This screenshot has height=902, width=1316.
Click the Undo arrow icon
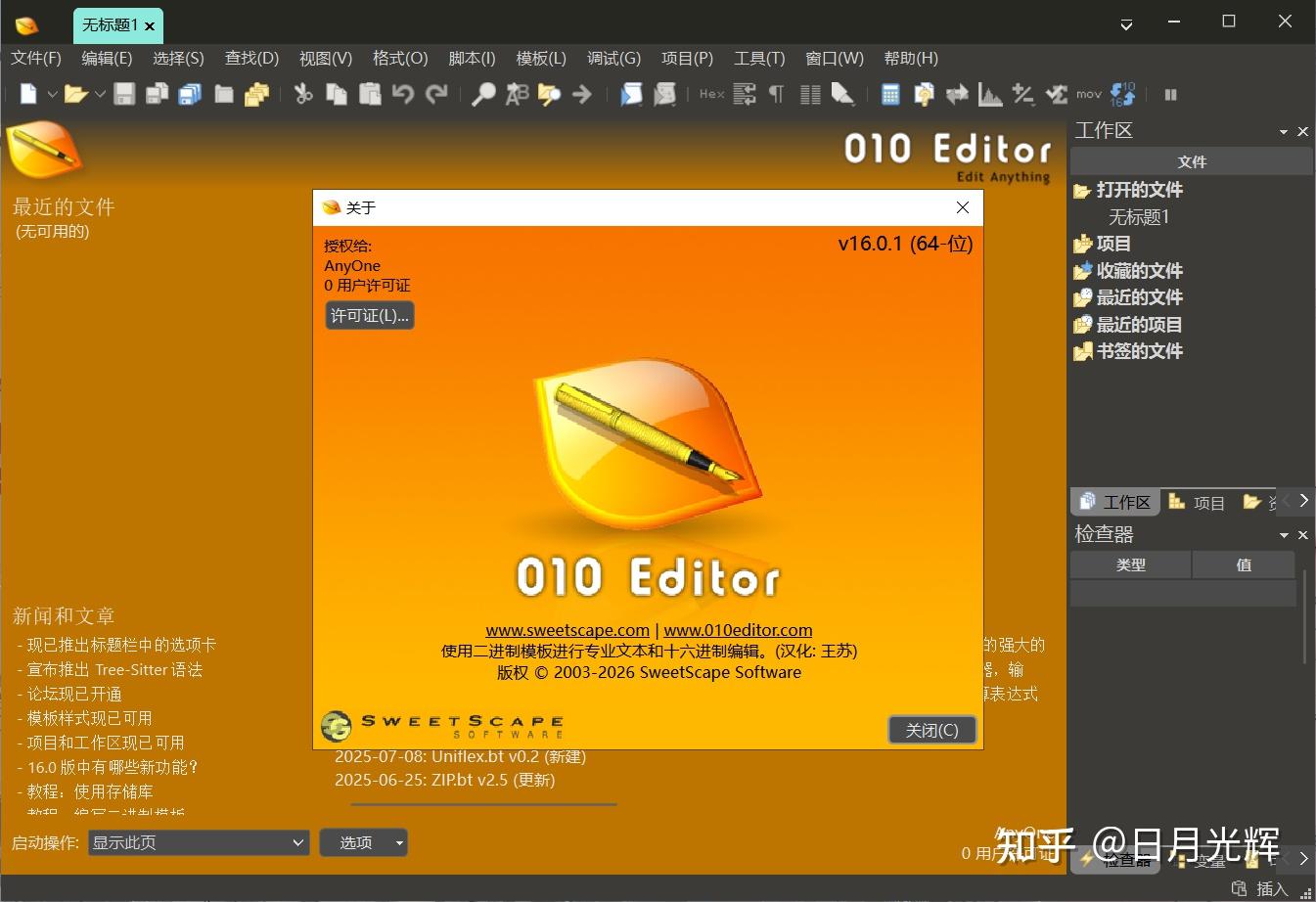[x=403, y=94]
